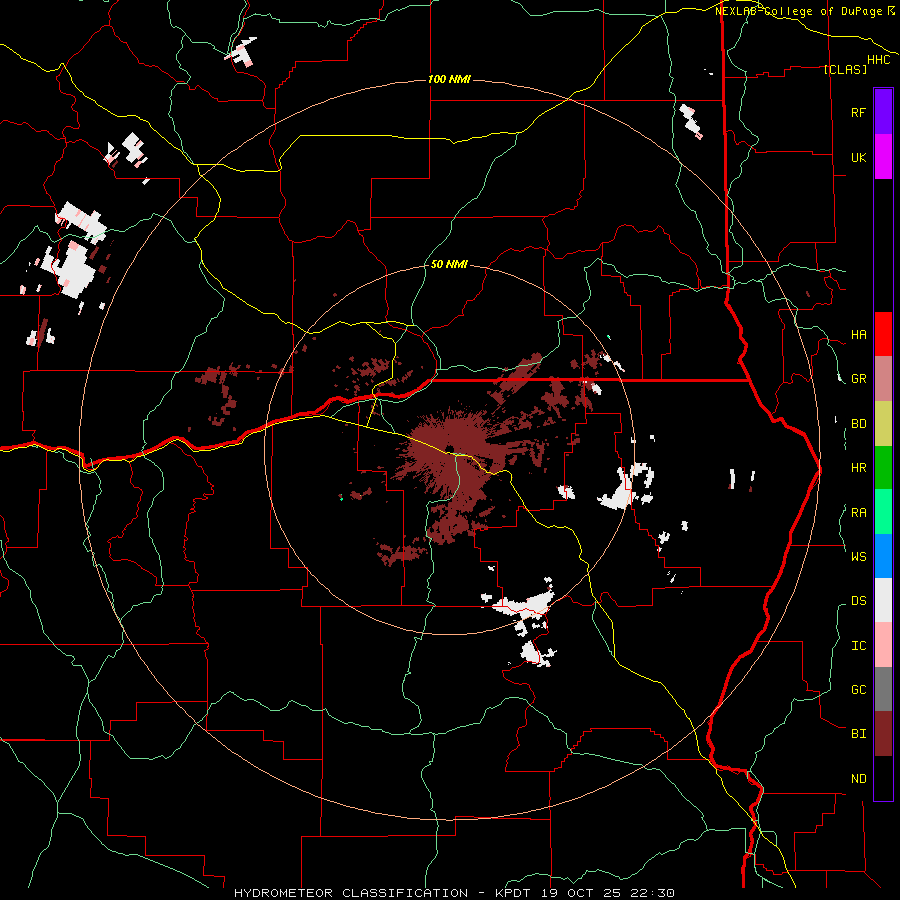Click the ND legend label
The width and height of the screenshot is (900, 900).
(x=858, y=779)
